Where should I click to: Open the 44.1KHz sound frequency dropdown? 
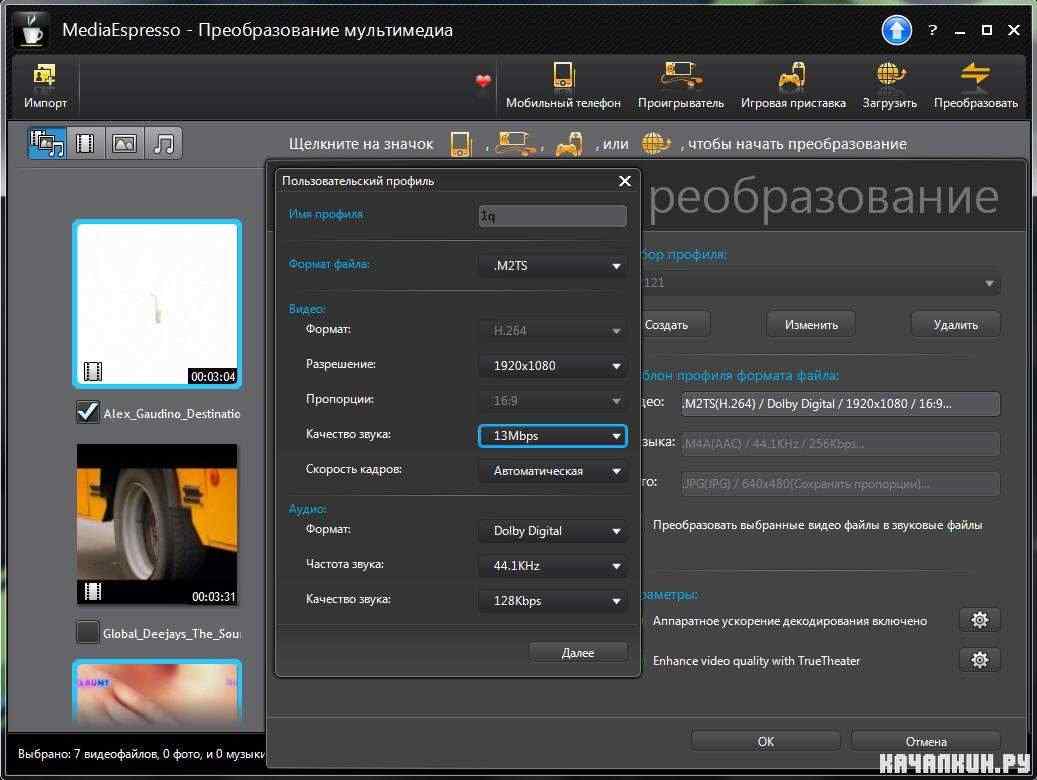point(552,566)
